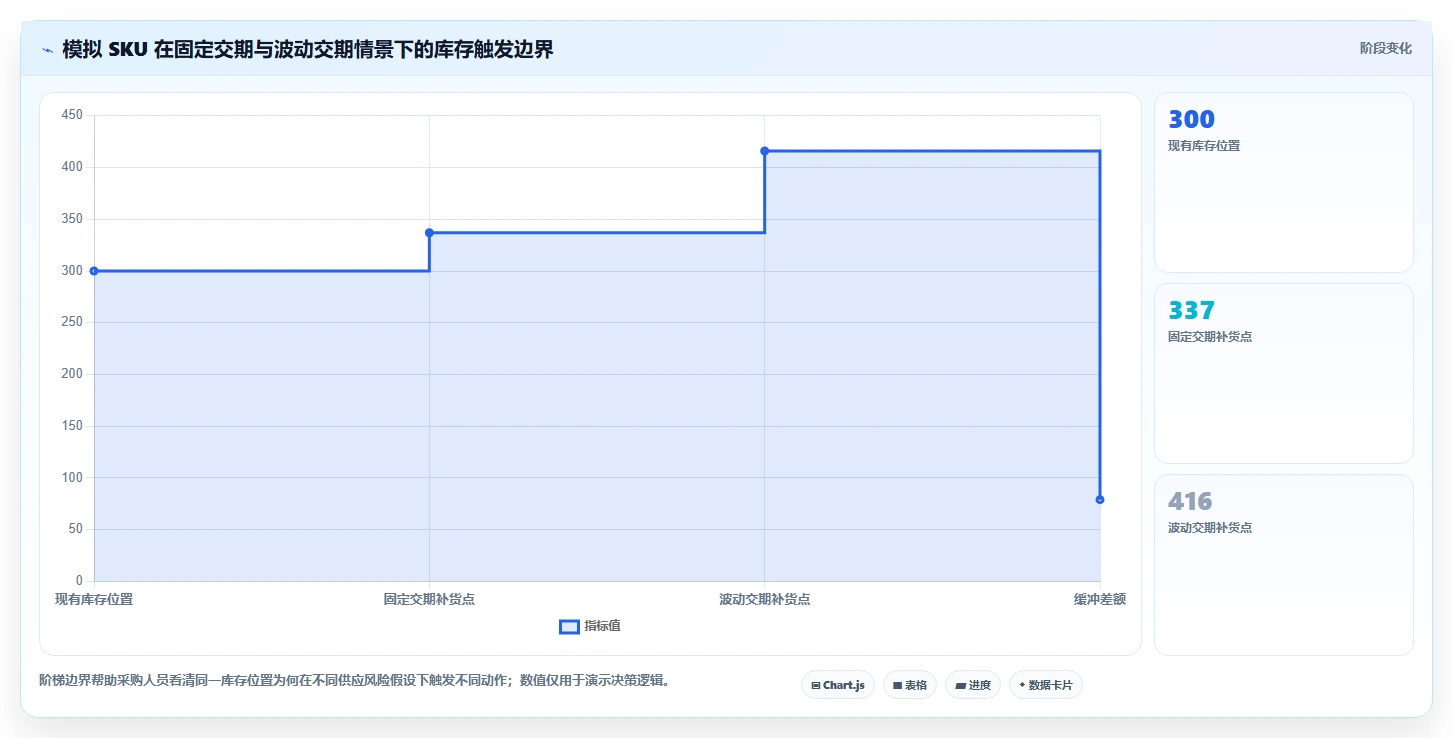Click the x-axis label 固定交期补货点
The height and width of the screenshot is (738, 1453).
(x=429, y=599)
